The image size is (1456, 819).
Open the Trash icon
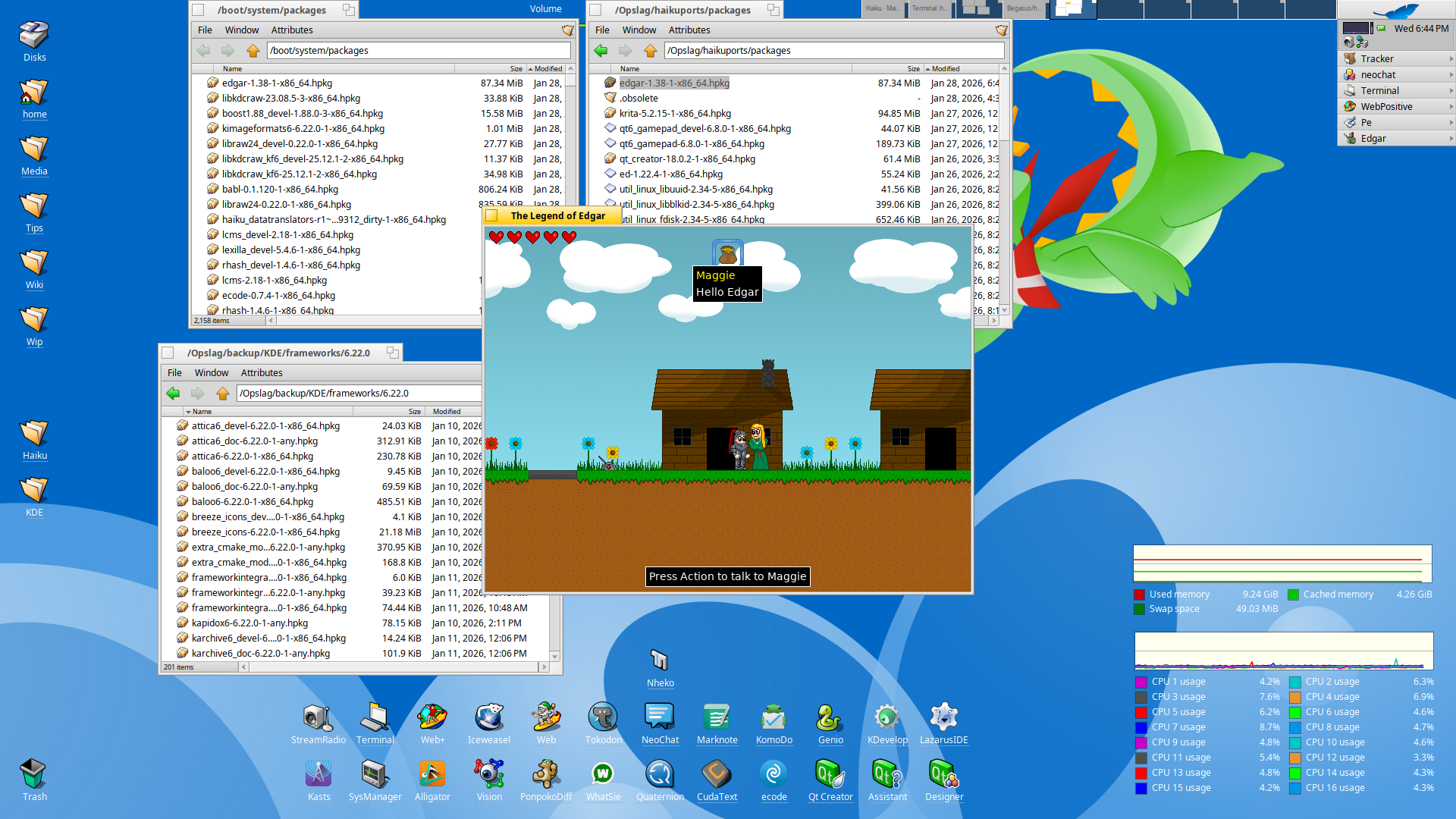33,775
